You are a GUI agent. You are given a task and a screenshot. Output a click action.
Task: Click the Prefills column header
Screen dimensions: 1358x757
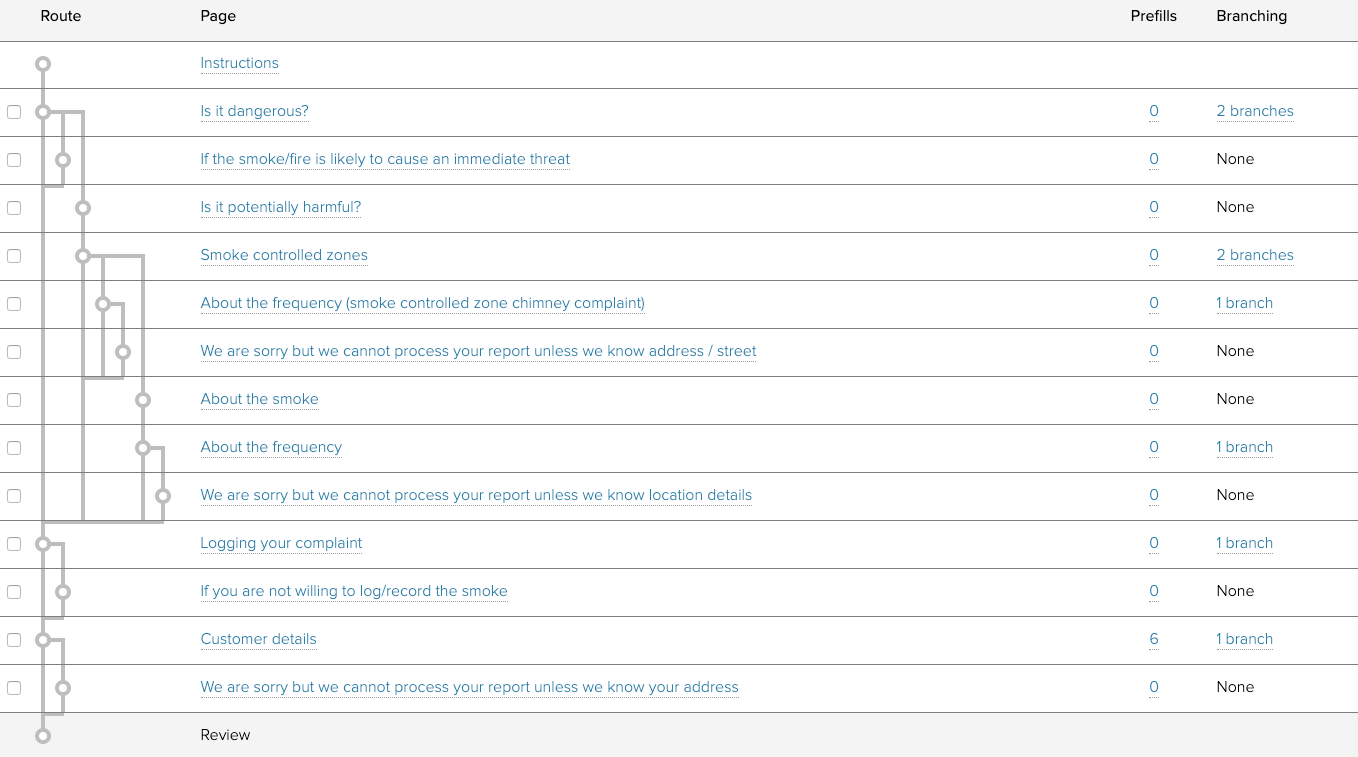click(x=1153, y=16)
